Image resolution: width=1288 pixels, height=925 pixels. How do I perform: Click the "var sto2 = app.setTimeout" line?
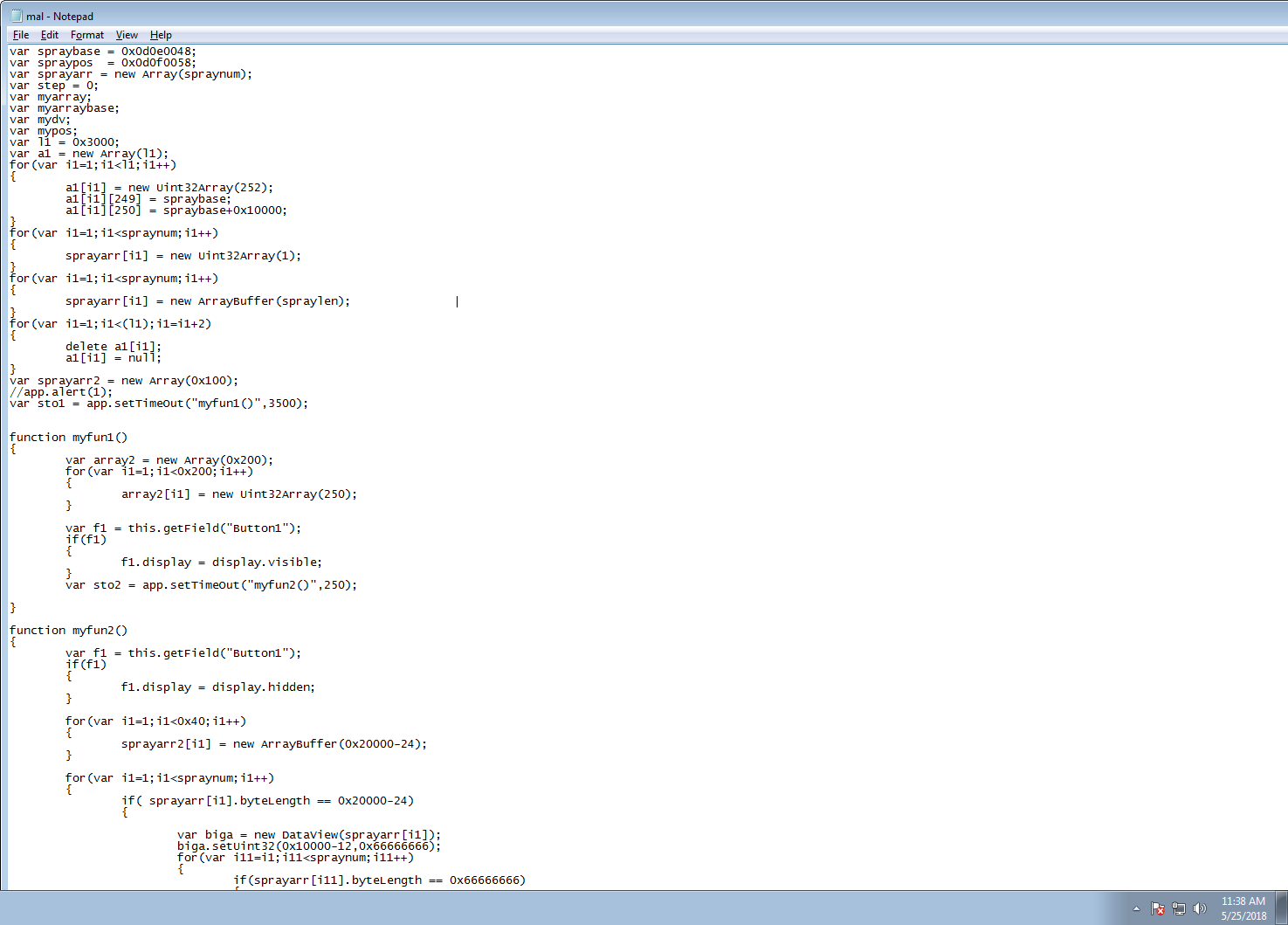click(211, 585)
